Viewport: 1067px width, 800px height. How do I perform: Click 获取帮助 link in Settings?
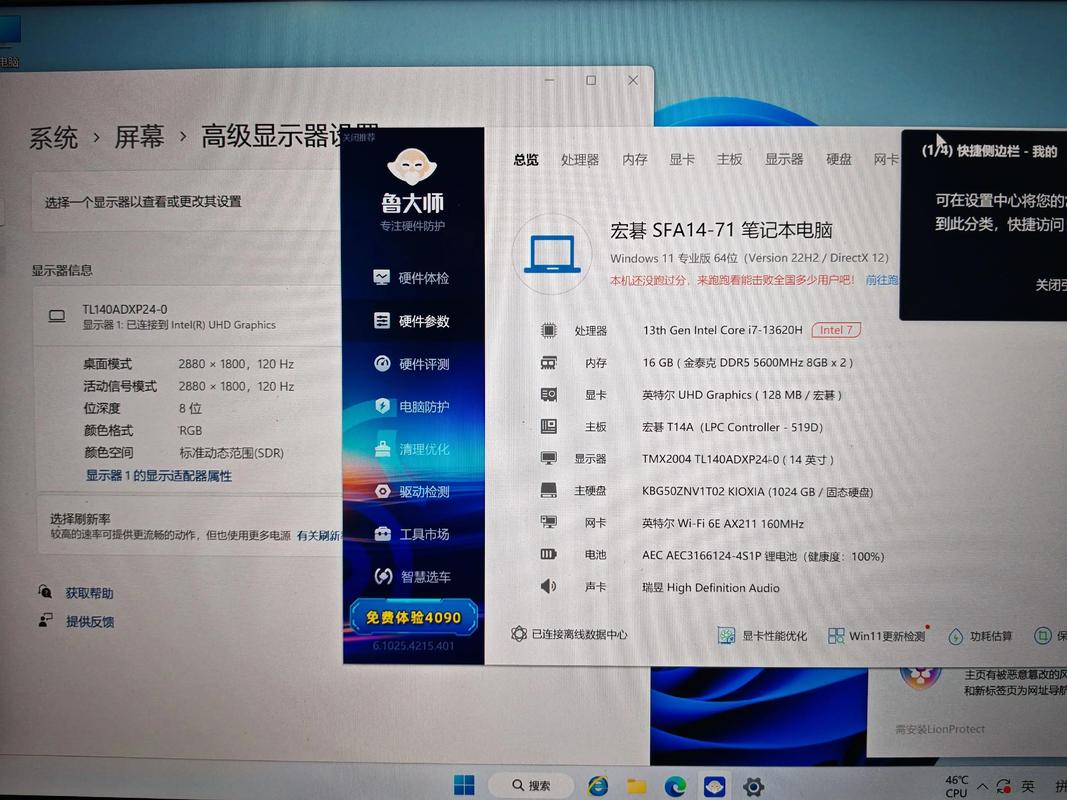(89, 593)
